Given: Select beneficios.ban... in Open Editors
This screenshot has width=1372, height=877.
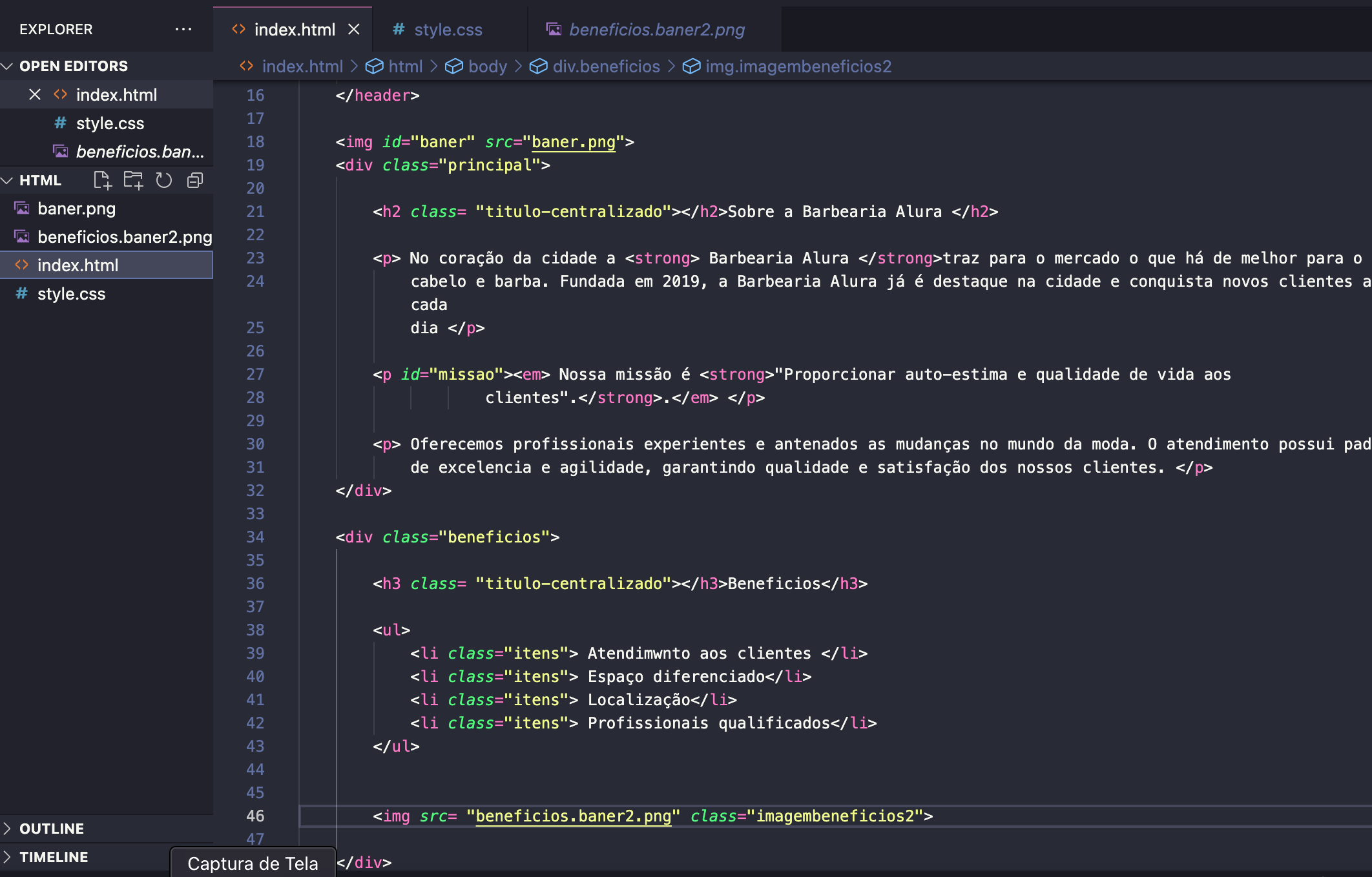Looking at the screenshot, I should tap(107, 152).
